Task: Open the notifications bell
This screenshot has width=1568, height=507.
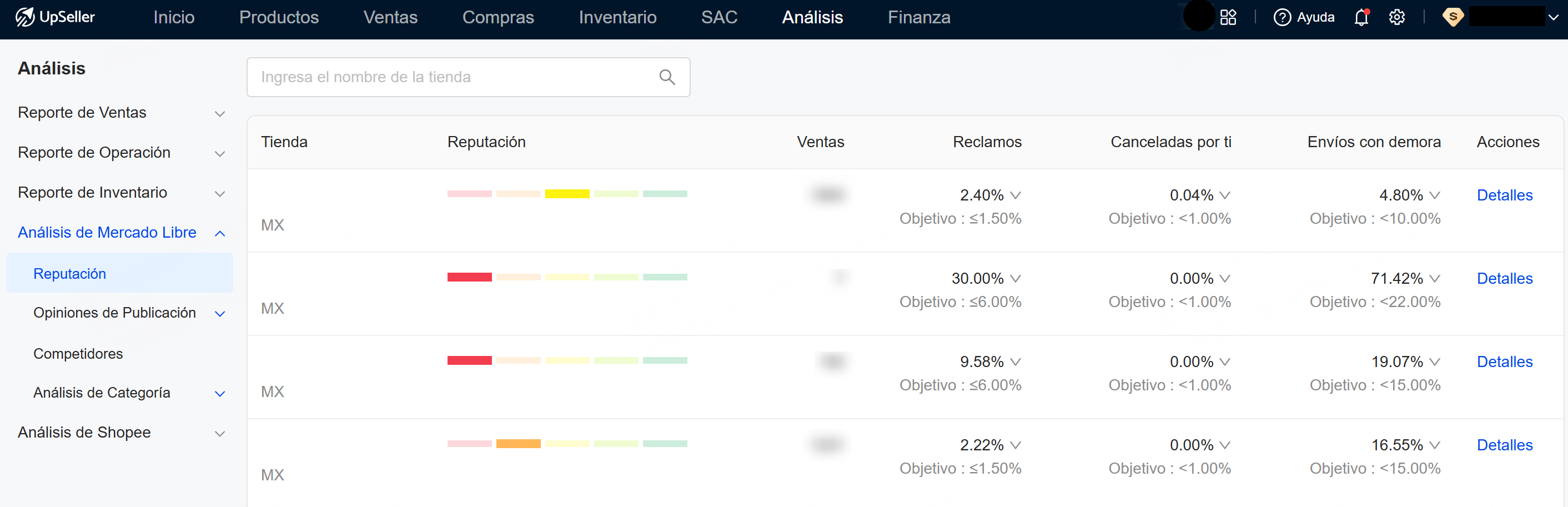Action: click(1361, 17)
